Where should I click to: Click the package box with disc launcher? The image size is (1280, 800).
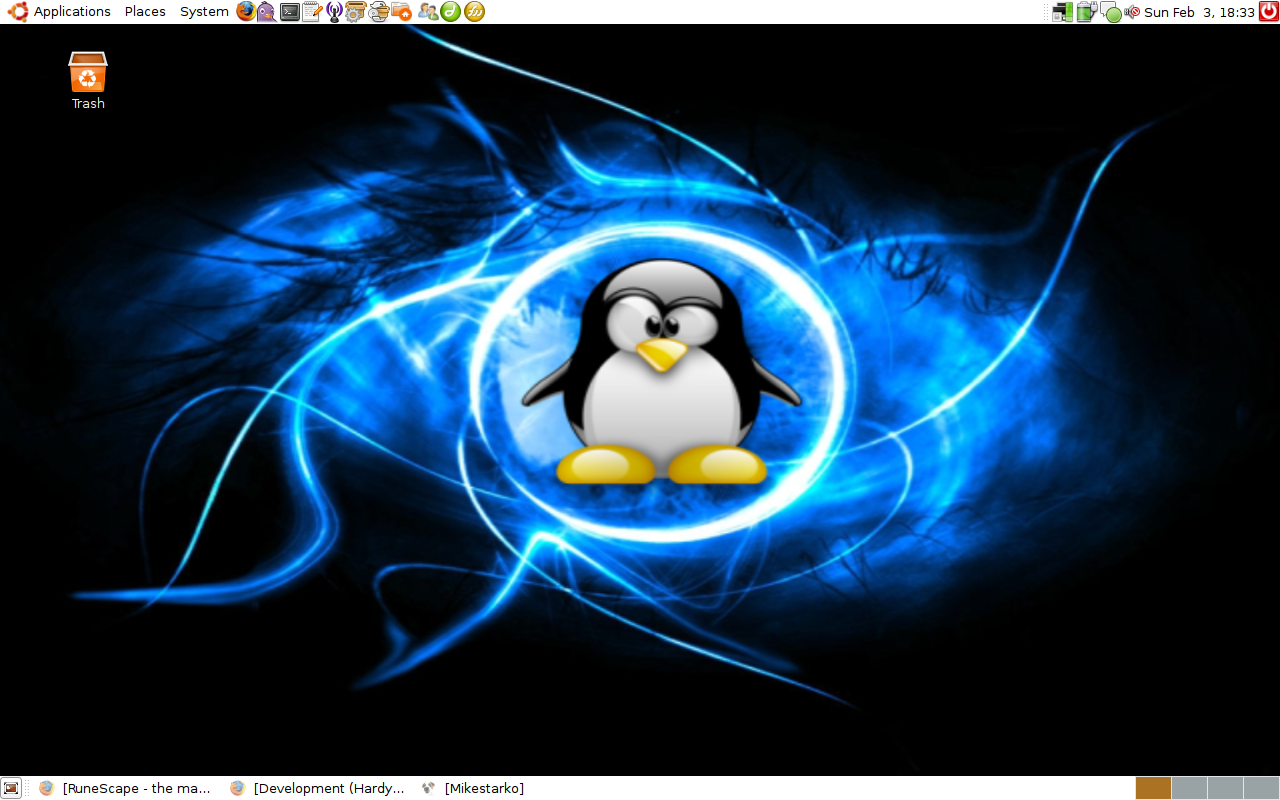click(x=379, y=12)
